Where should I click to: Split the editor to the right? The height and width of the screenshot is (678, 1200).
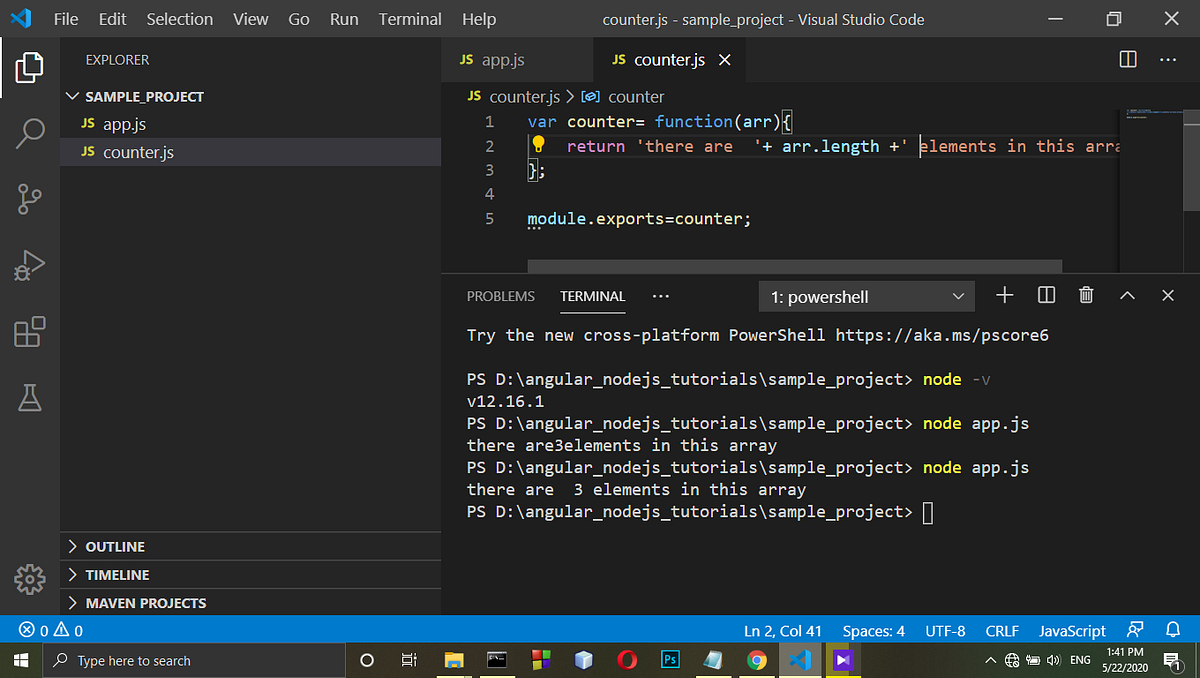[x=1127, y=59]
